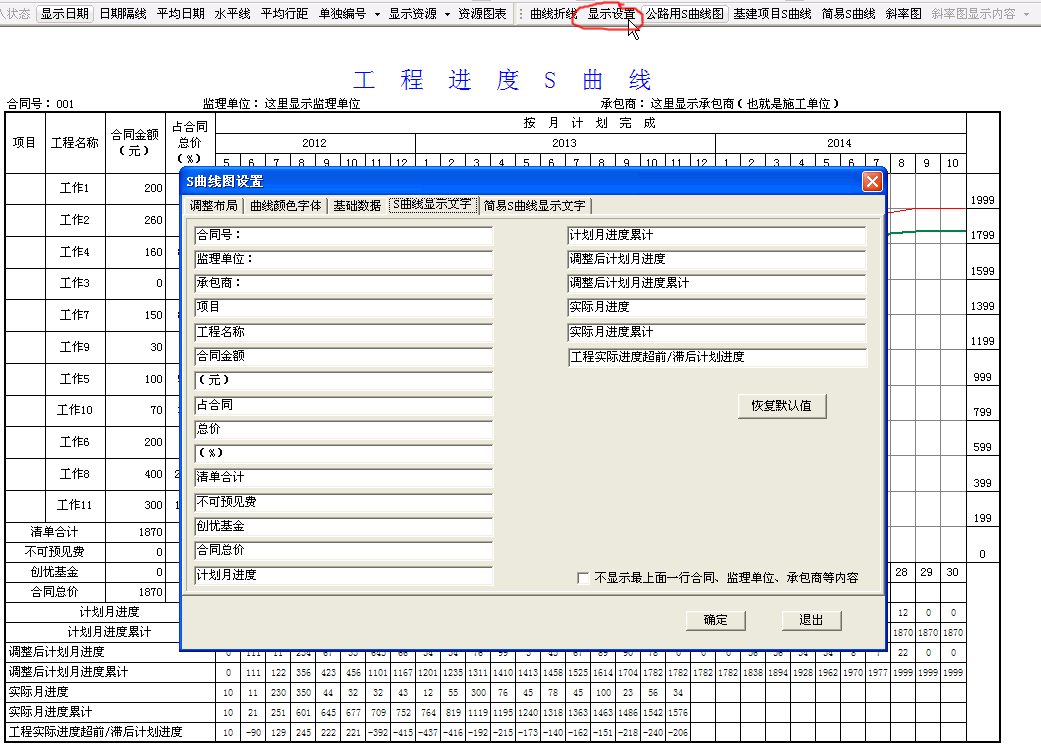Open the 曲线颜色字体 tab

tap(285, 206)
